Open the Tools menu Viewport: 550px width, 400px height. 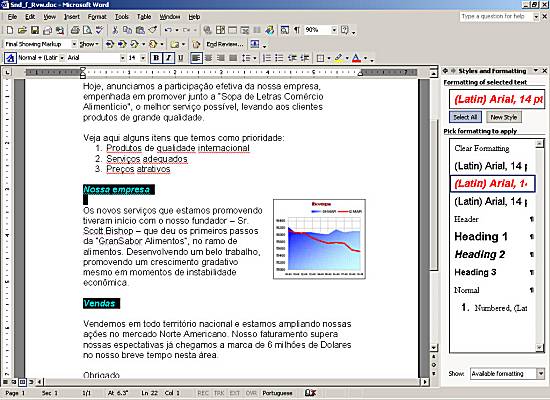click(122, 16)
